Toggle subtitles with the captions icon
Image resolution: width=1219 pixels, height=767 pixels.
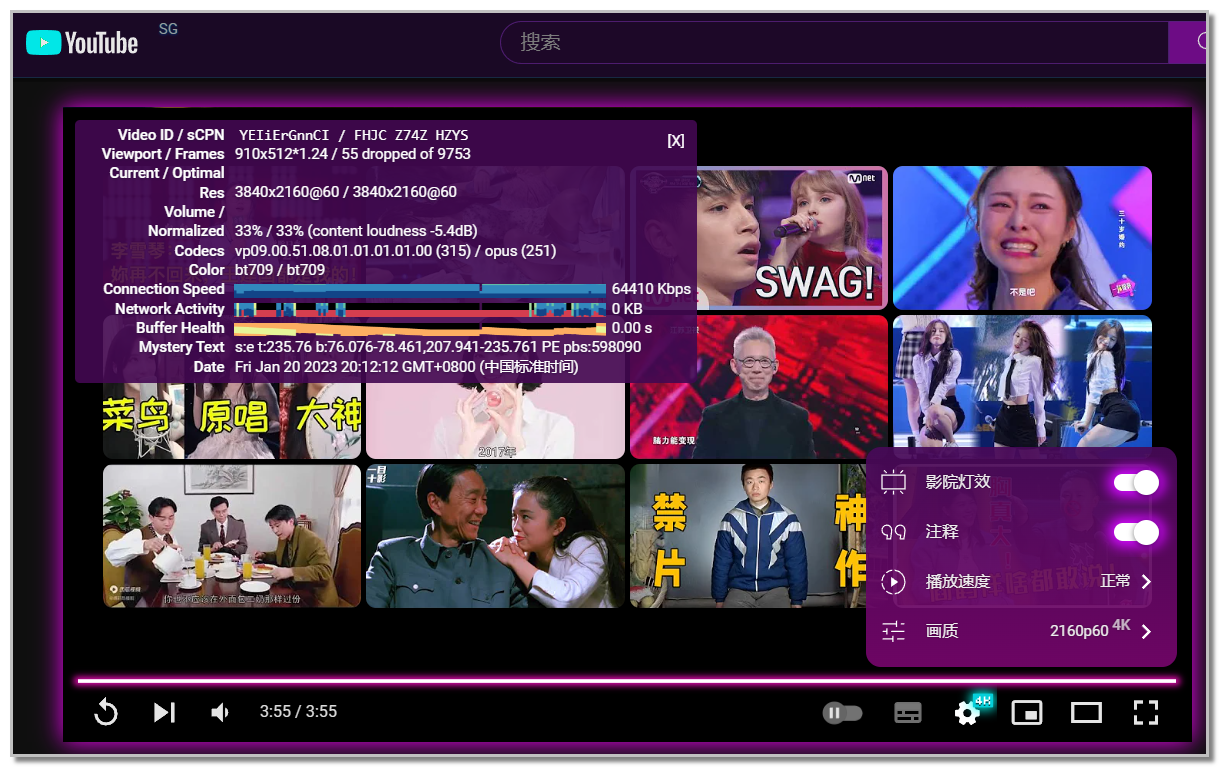pyautogui.click(x=907, y=713)
